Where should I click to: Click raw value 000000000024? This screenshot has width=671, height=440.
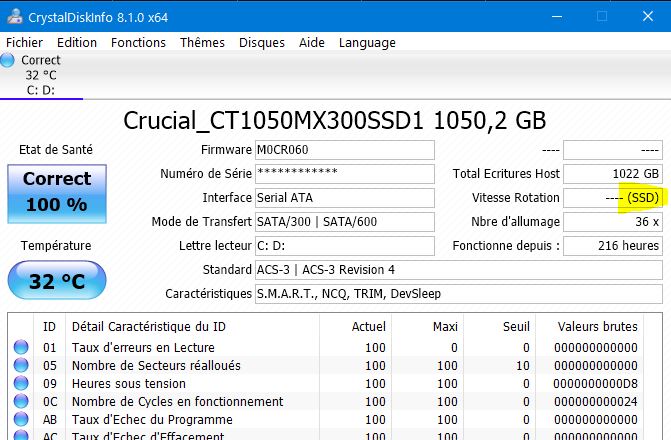pos(596,401)
